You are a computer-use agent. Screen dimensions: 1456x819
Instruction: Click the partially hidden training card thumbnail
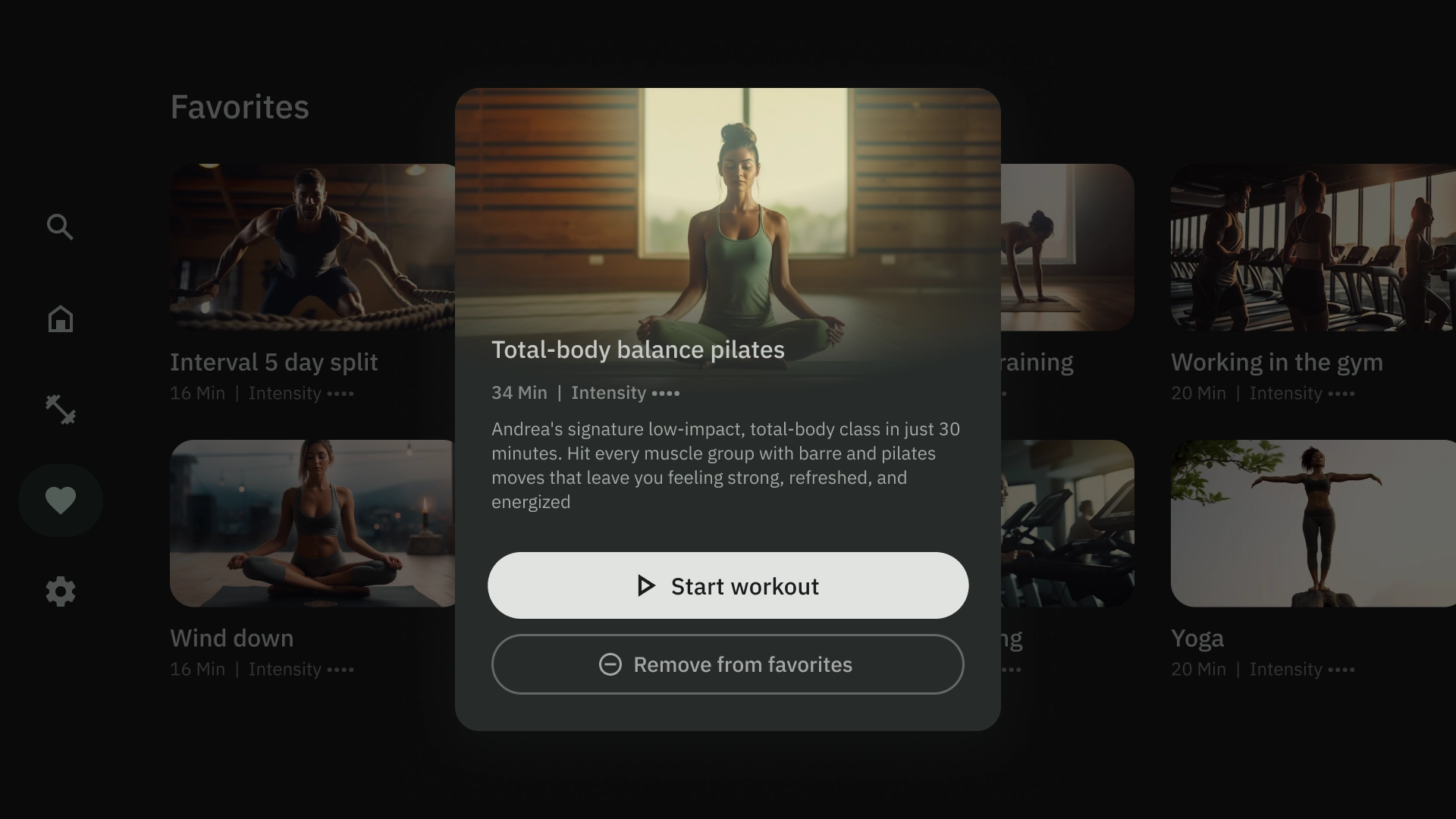tap(1066, 247)
